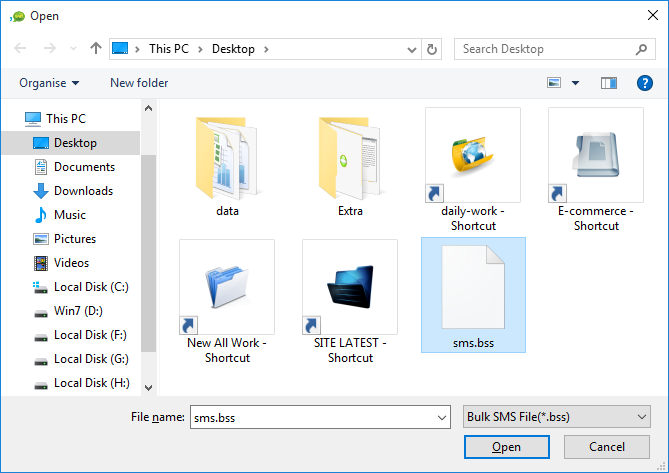This screenshot has width=669, height=473.
Task: Click the search magnifier icon
Action: [641, 49]
